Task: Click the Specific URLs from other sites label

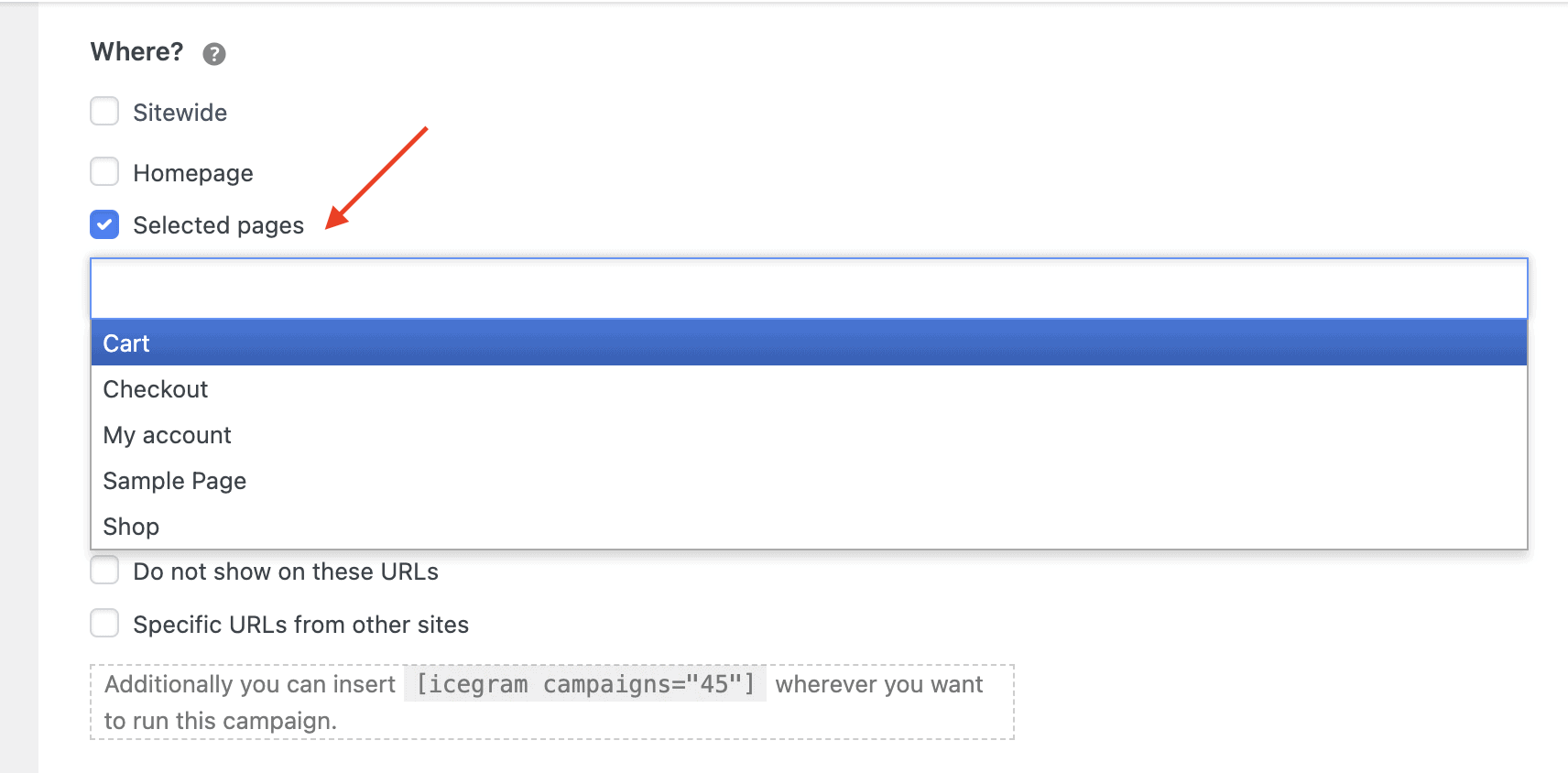Action: pyautogui.click(x=300, y=625)
